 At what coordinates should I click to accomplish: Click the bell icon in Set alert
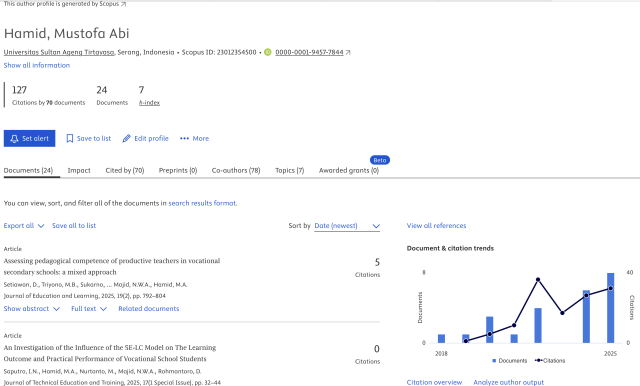[14, 139]
